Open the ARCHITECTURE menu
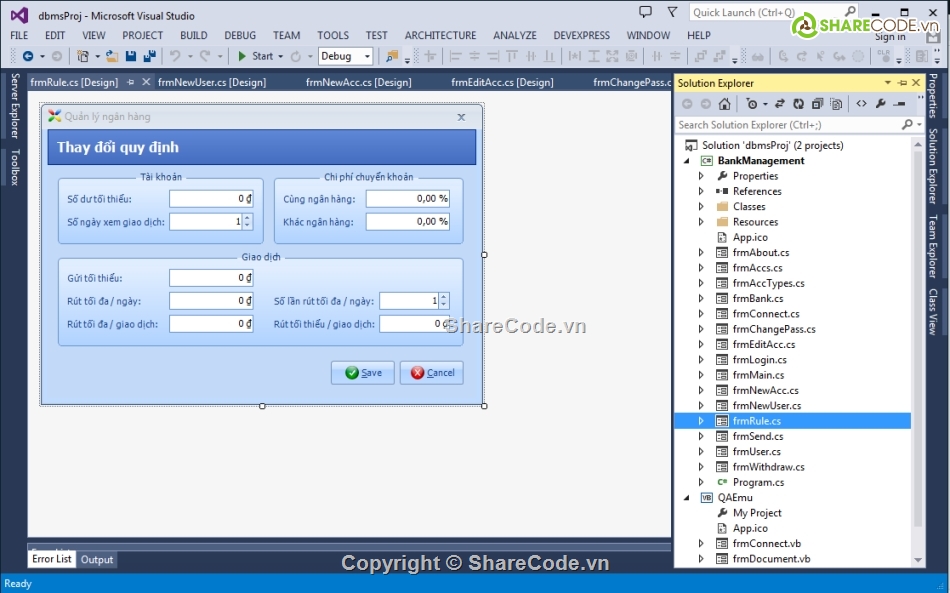This screenshot has width=950, height=593. point(440,35)
